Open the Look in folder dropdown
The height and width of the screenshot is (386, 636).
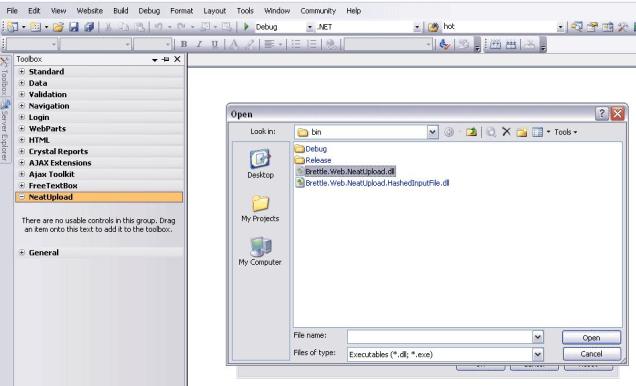[x=433, y=132]
